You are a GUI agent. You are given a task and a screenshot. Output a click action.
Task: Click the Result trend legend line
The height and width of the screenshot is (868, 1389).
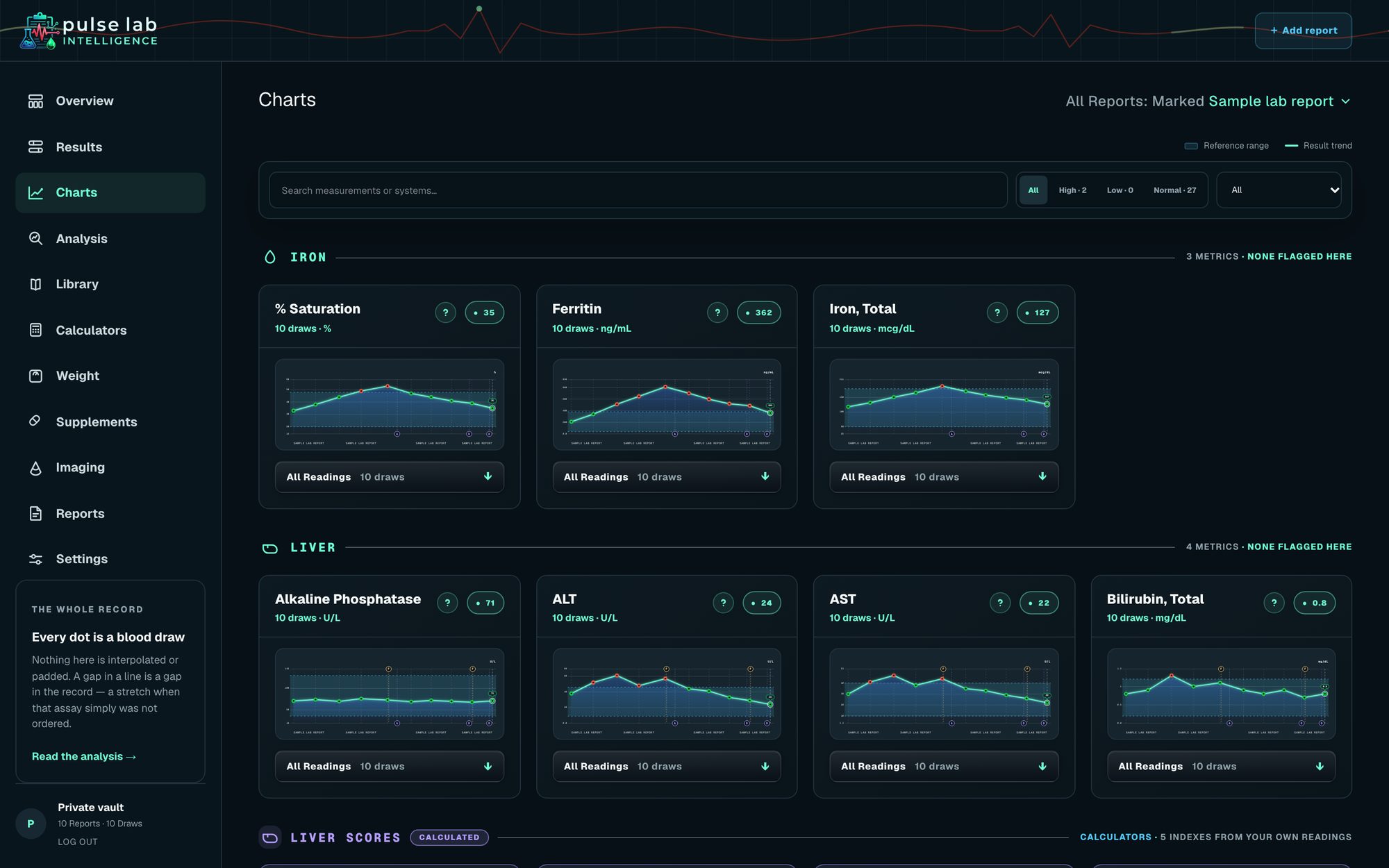pos(1291,146)
